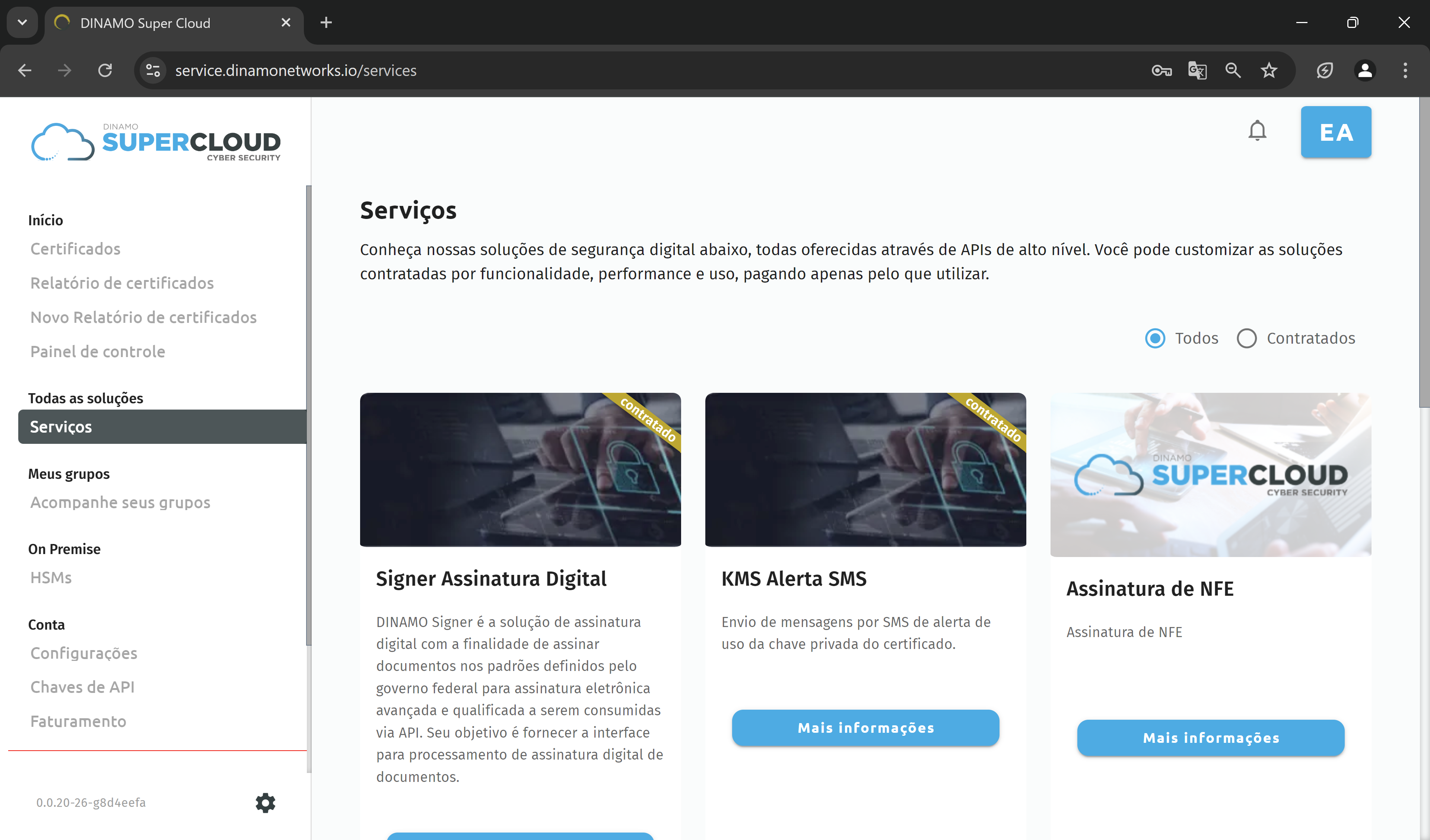
Task: Open the EA user avatar menu
Action: tap(1336, 132)
